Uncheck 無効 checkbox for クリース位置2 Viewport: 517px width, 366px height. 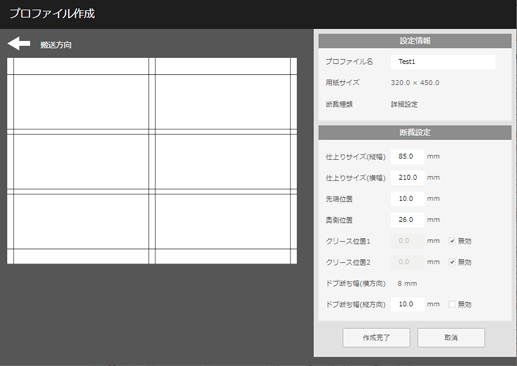452,262
